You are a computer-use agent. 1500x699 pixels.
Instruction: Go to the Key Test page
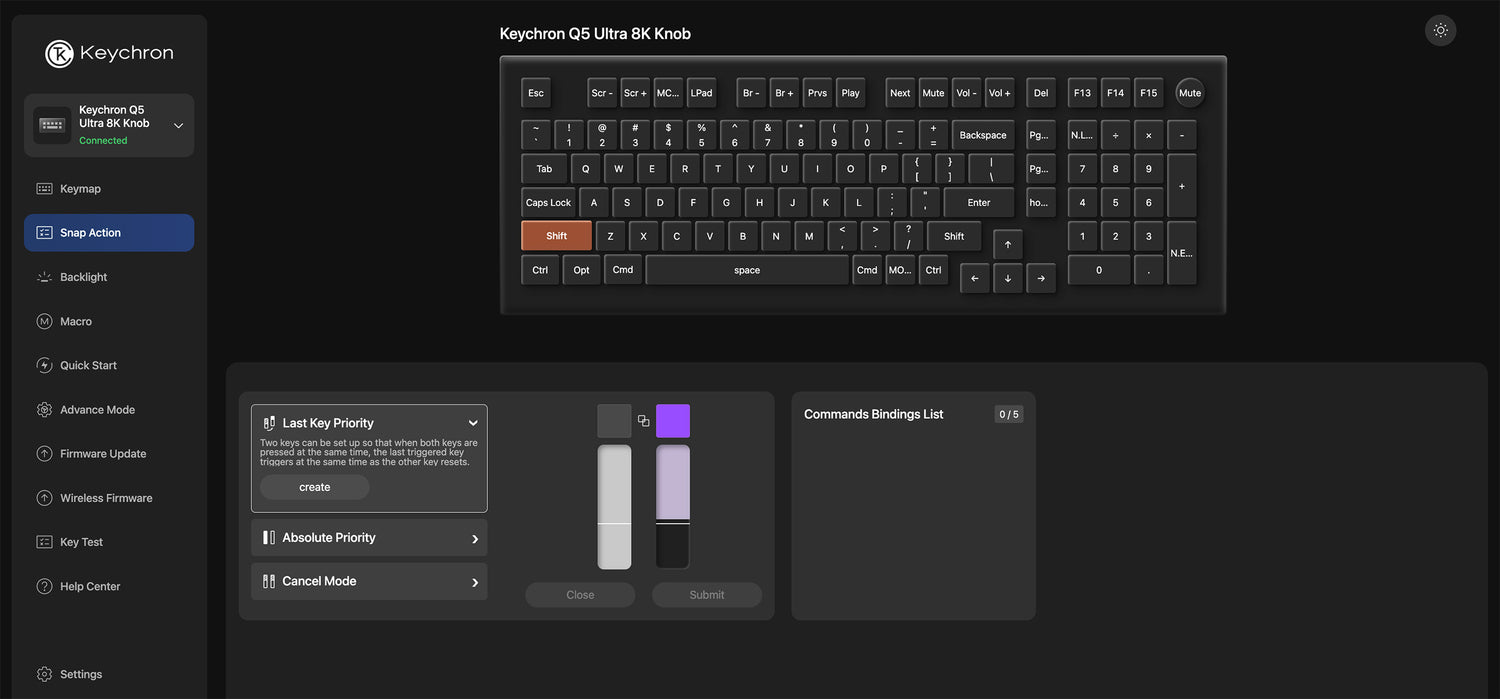[81, 542]
